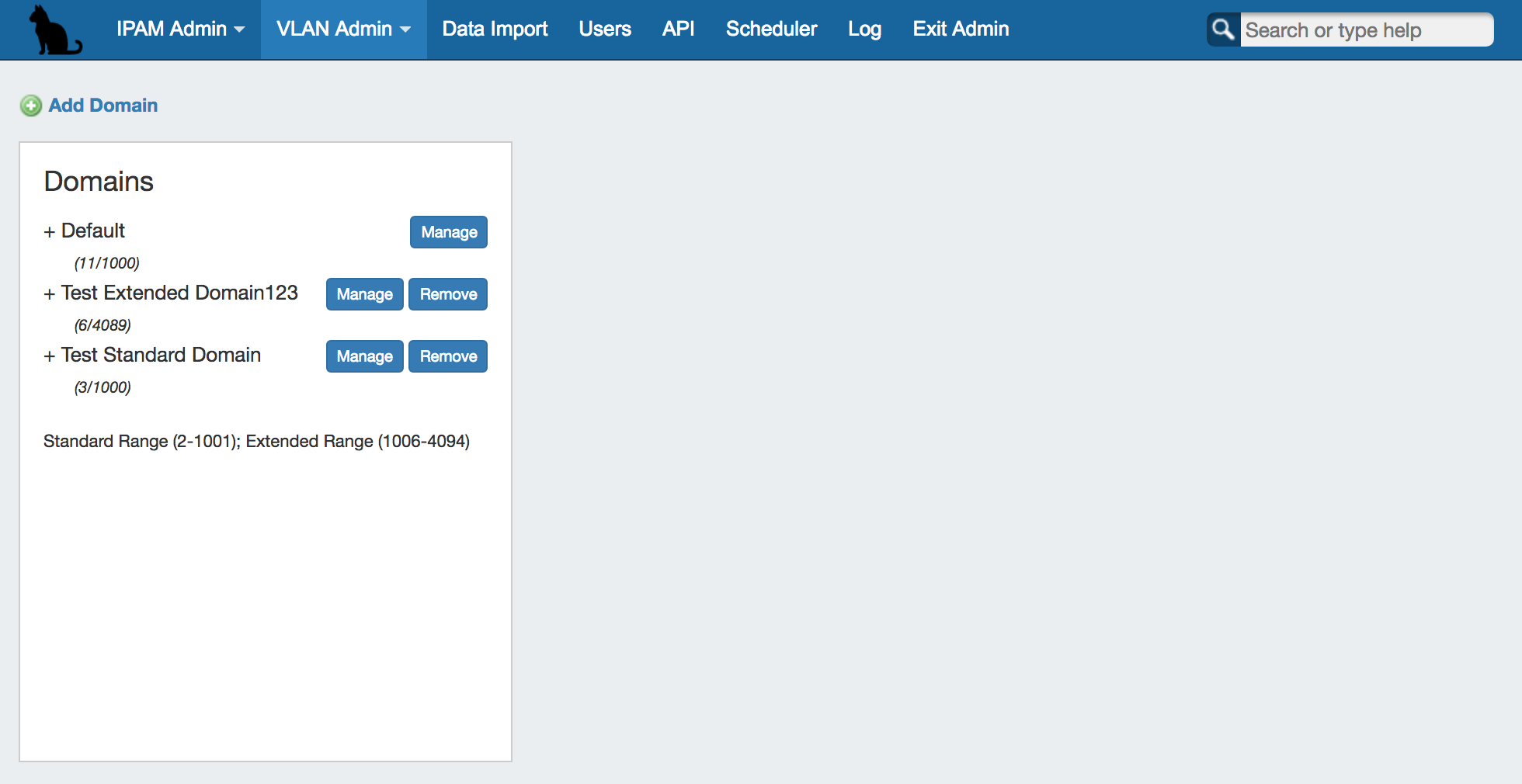
Task: Remove the Test Standard Domain
Action: tap(448, 356)
